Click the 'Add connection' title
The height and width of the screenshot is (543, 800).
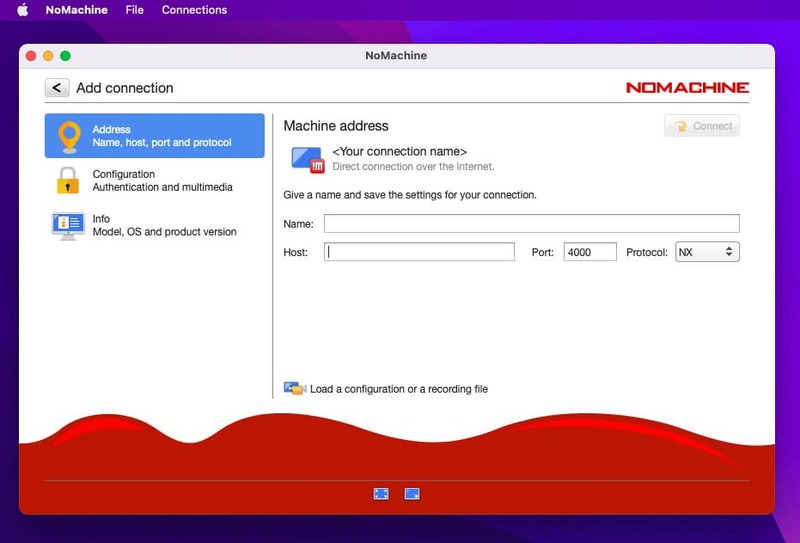click(124, 88)
